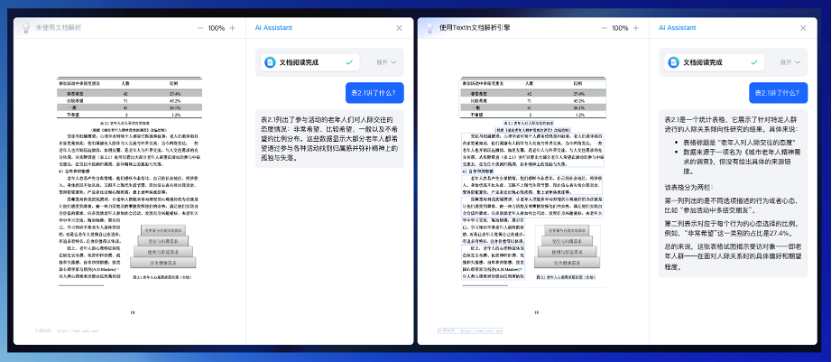The height and width of the screenshot is (362, 832).
Task: Open AI Assistant tab in Textin window
Action: pyautogui.click(x=678, y=28)
